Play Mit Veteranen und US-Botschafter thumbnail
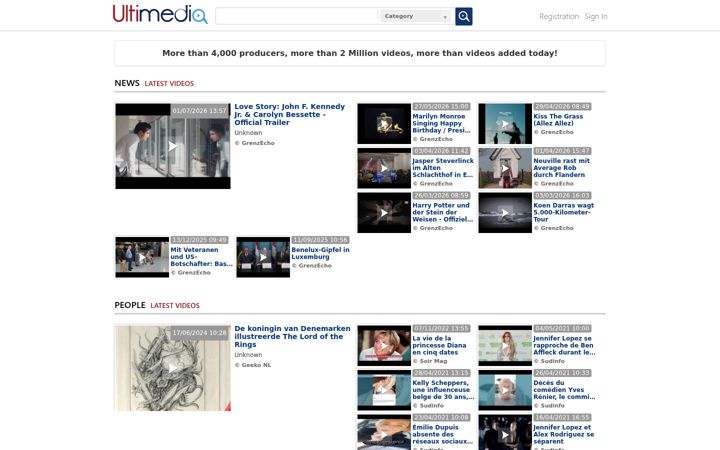 tap(142, 258)
